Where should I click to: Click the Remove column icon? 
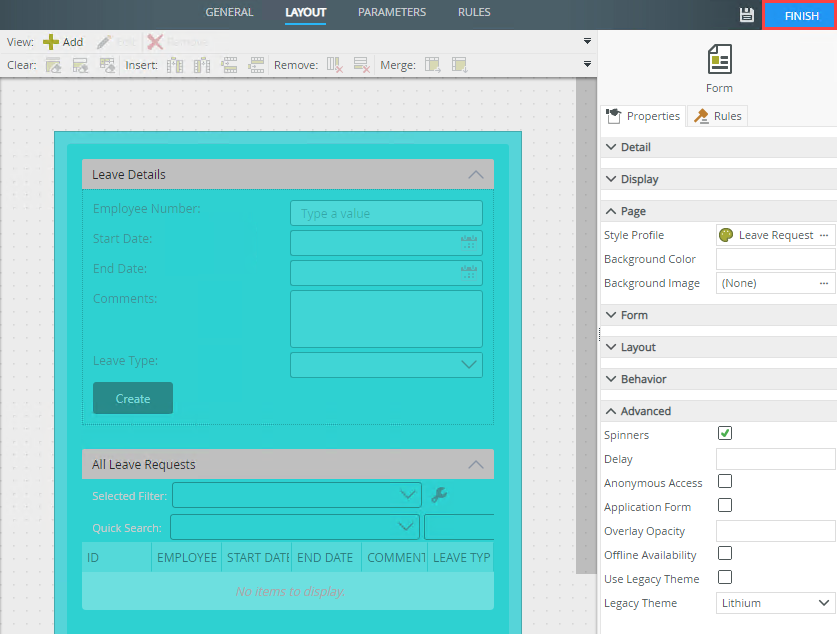pyautogui.click(x=335, y=65)
